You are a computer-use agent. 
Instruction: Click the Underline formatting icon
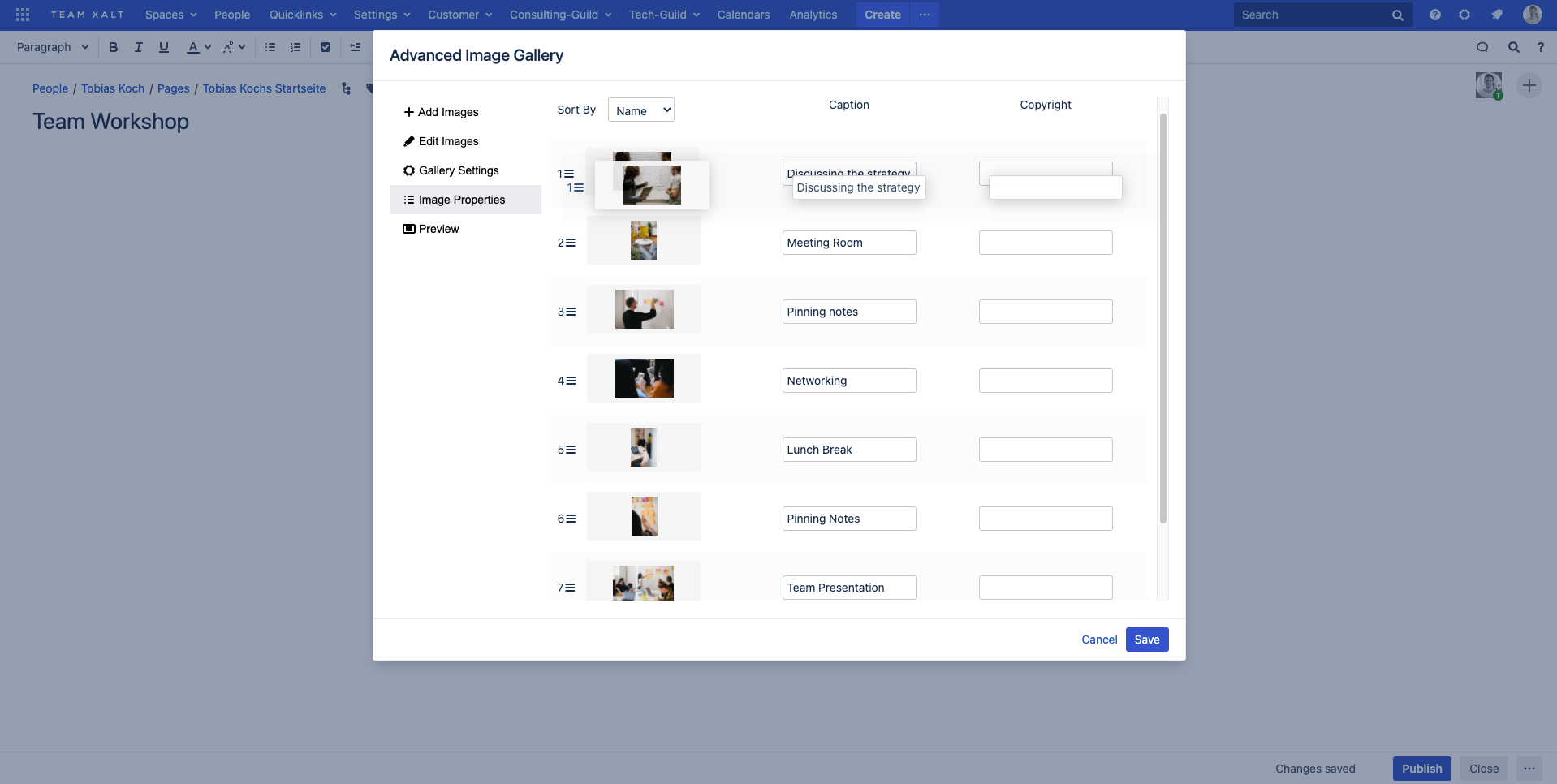tap(164, 47)
